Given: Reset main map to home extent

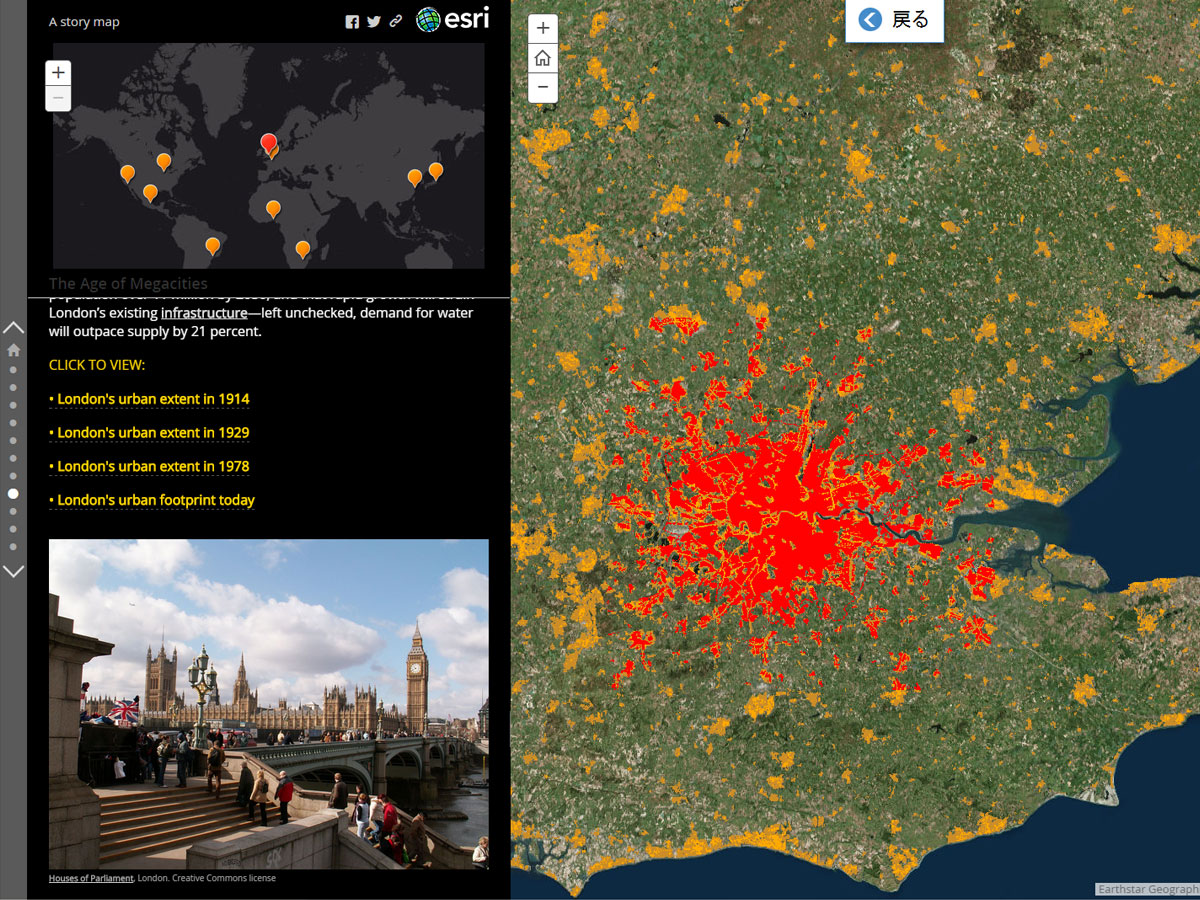Looking at the screenshot, I should (x=542, y=58).
